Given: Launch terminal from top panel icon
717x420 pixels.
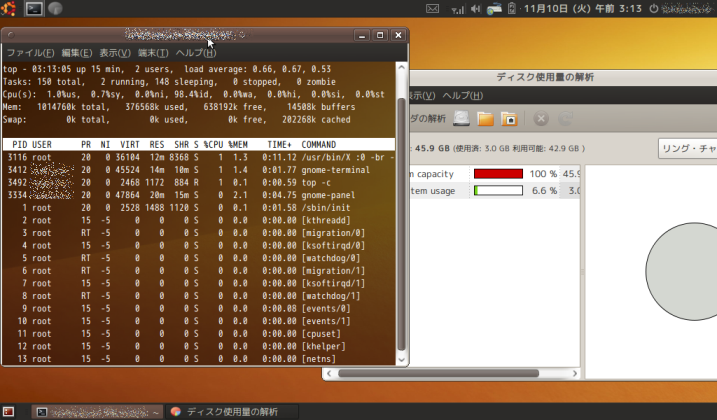Looking at the screenshot, I should point(34,8).
